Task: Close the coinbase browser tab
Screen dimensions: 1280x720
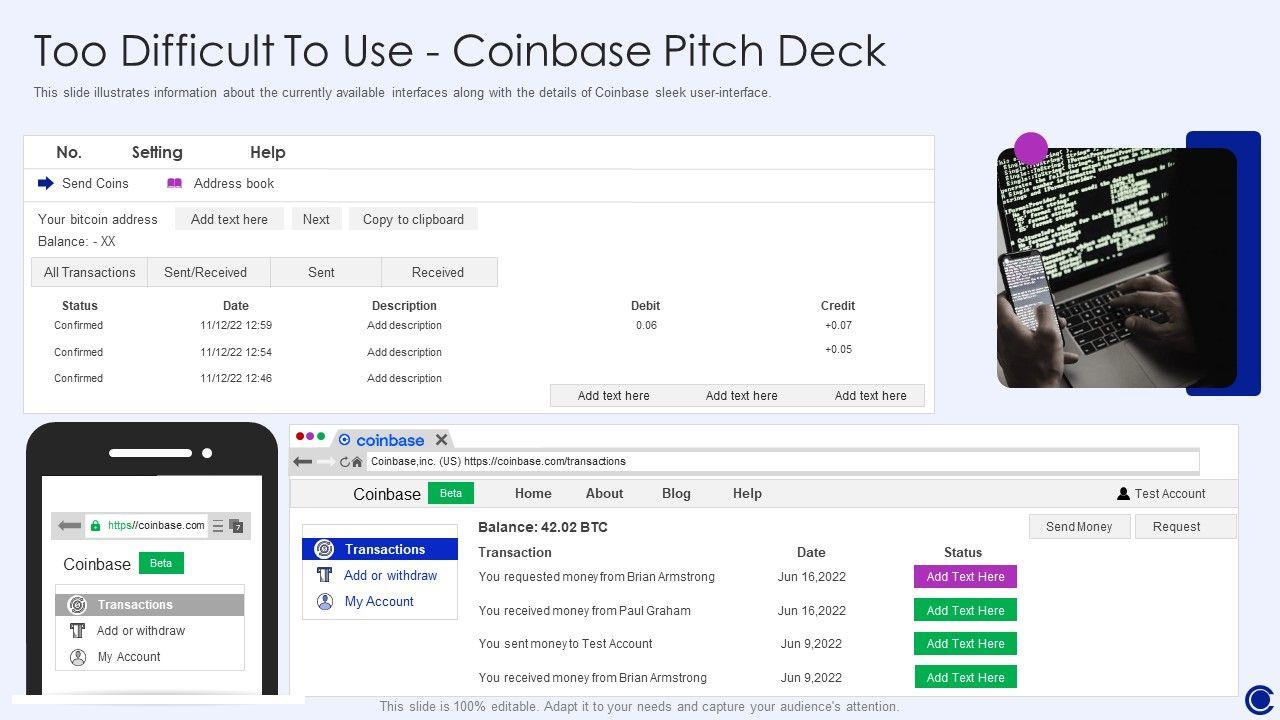Action: [441, 440]
